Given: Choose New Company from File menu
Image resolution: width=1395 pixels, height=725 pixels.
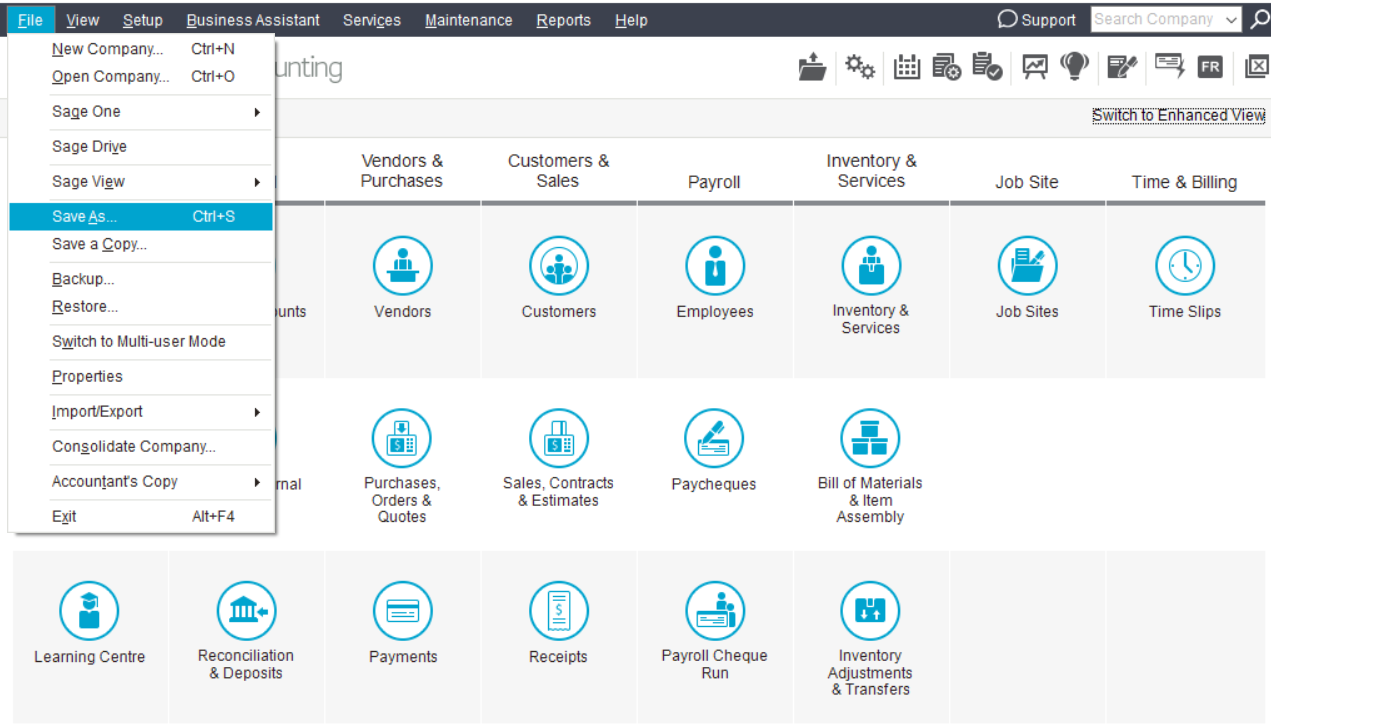Looking at the screenshot, I should coord(141,49).
